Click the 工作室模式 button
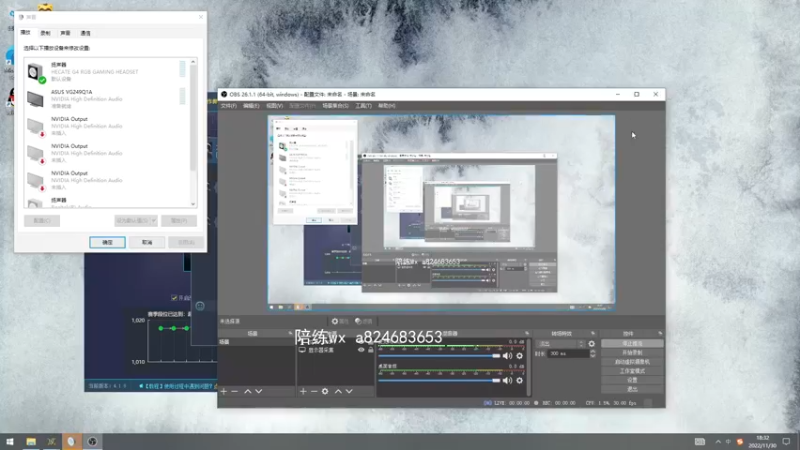 click(x=632, y=371)
